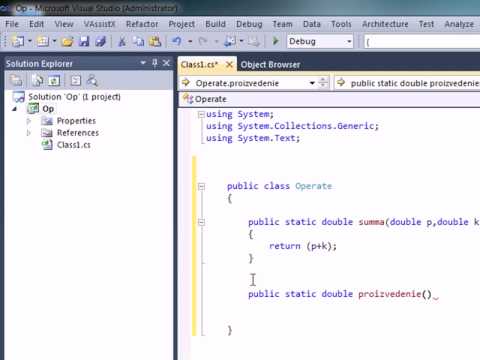Click the Redo arrow icon

203,42
